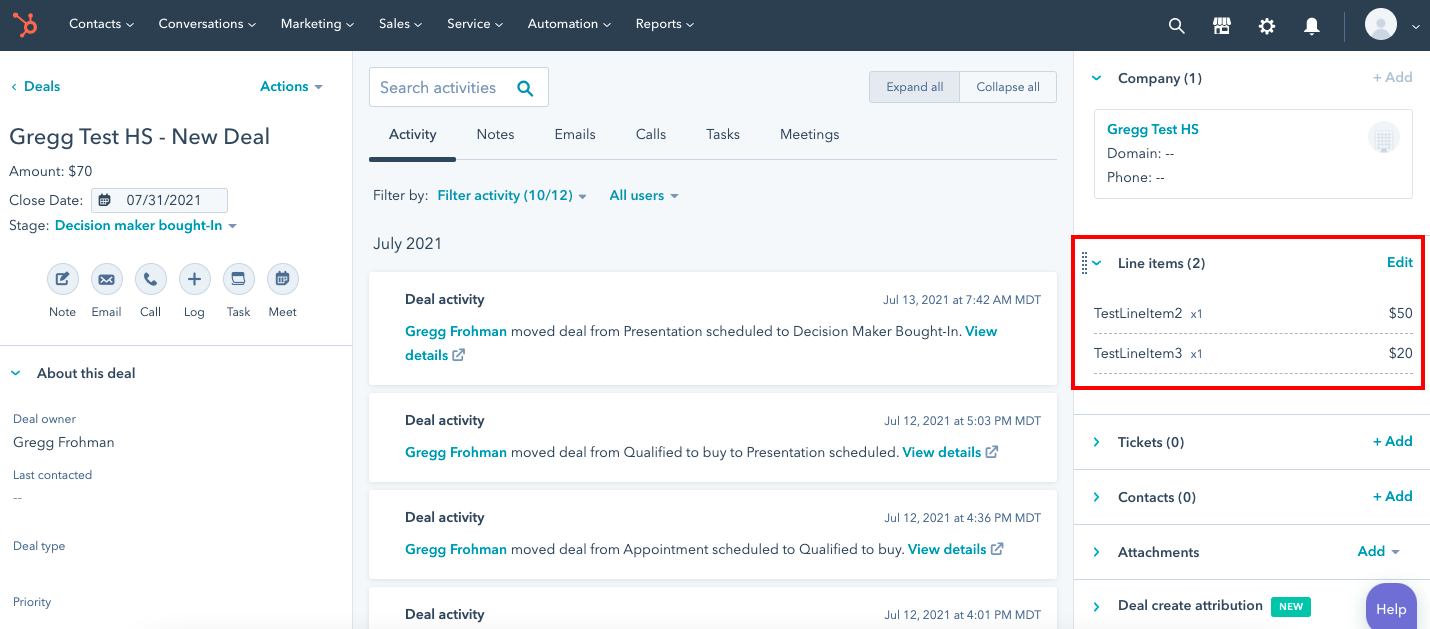Compose an Email using the envelope icon
Image resolution: width=1430 pixels, height=629 pixels.
(x=107, y=279)
